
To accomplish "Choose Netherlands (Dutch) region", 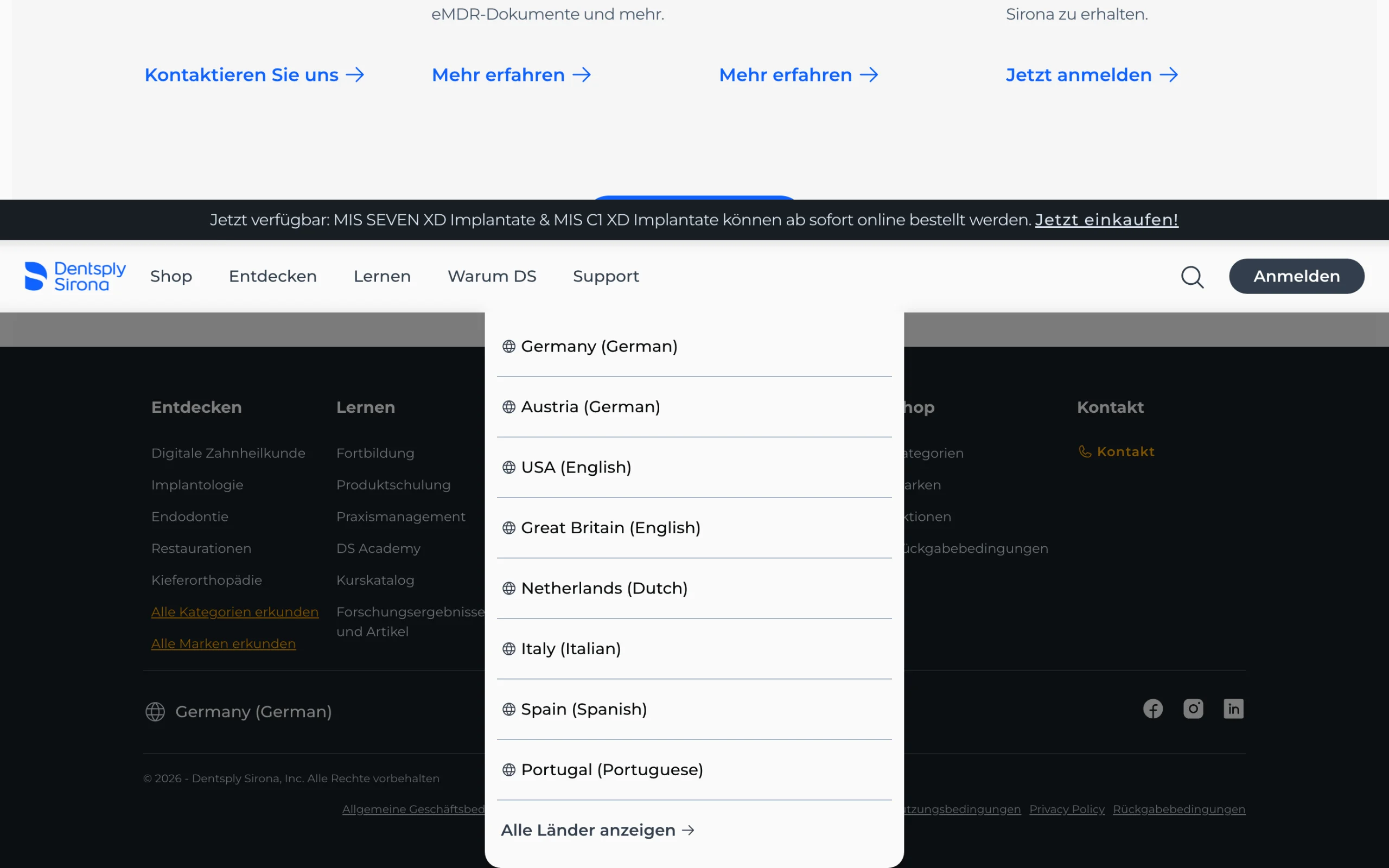I will tap(694, 589).
